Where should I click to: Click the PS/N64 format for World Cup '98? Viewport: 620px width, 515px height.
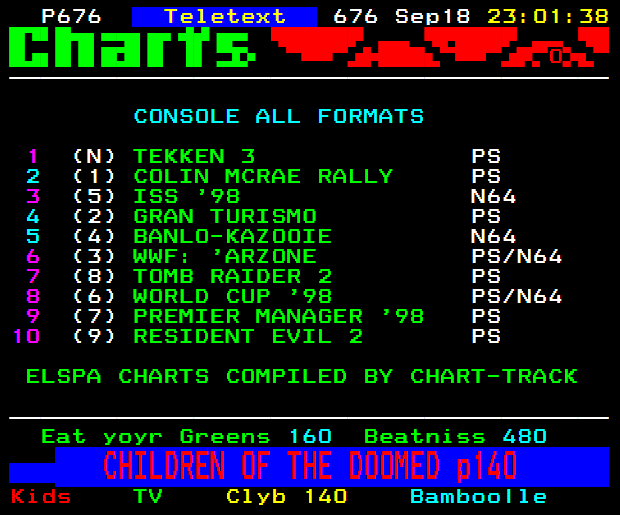point(516,296)
